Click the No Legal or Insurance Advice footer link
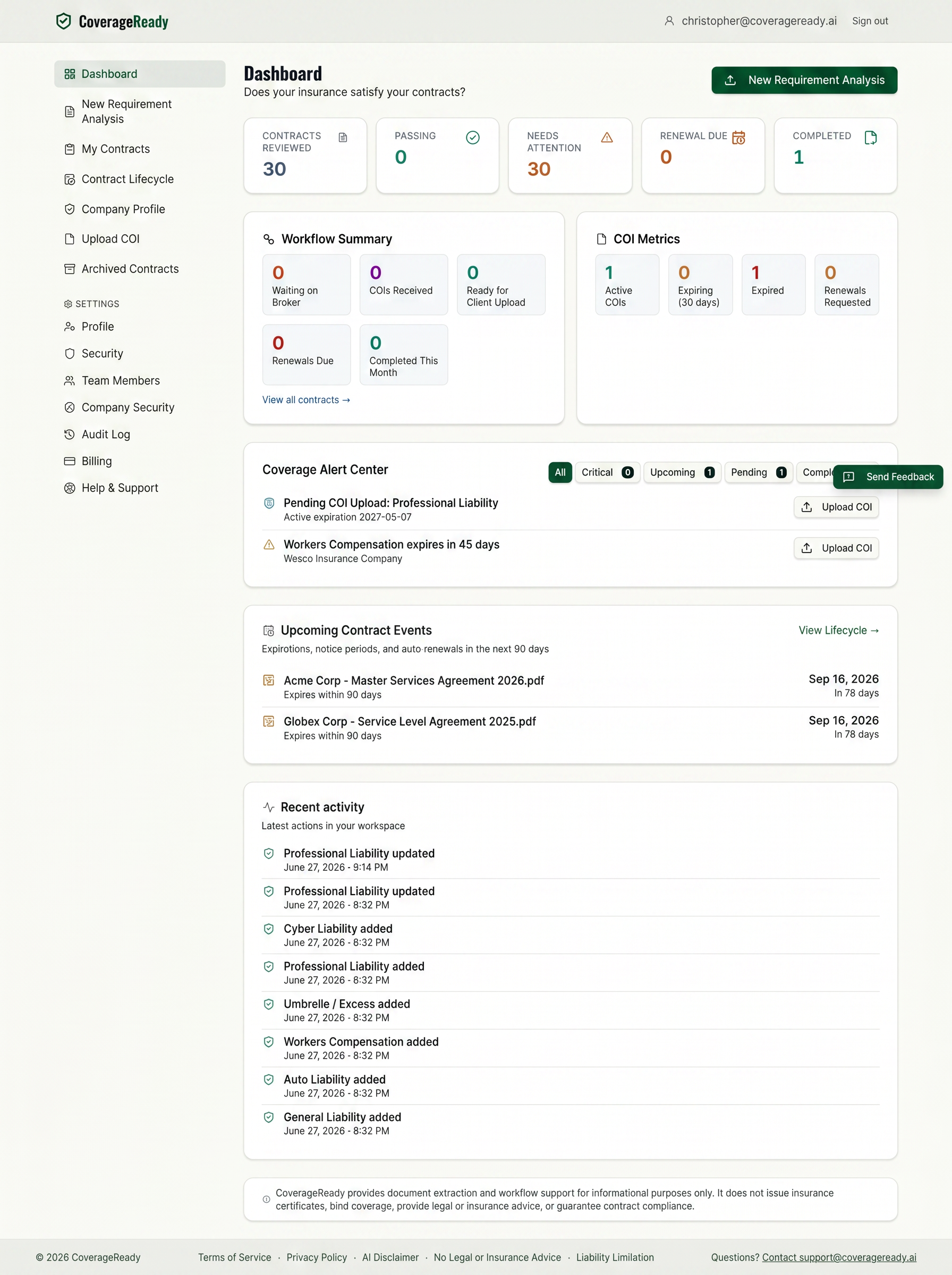 click(x=497, y=1257)
